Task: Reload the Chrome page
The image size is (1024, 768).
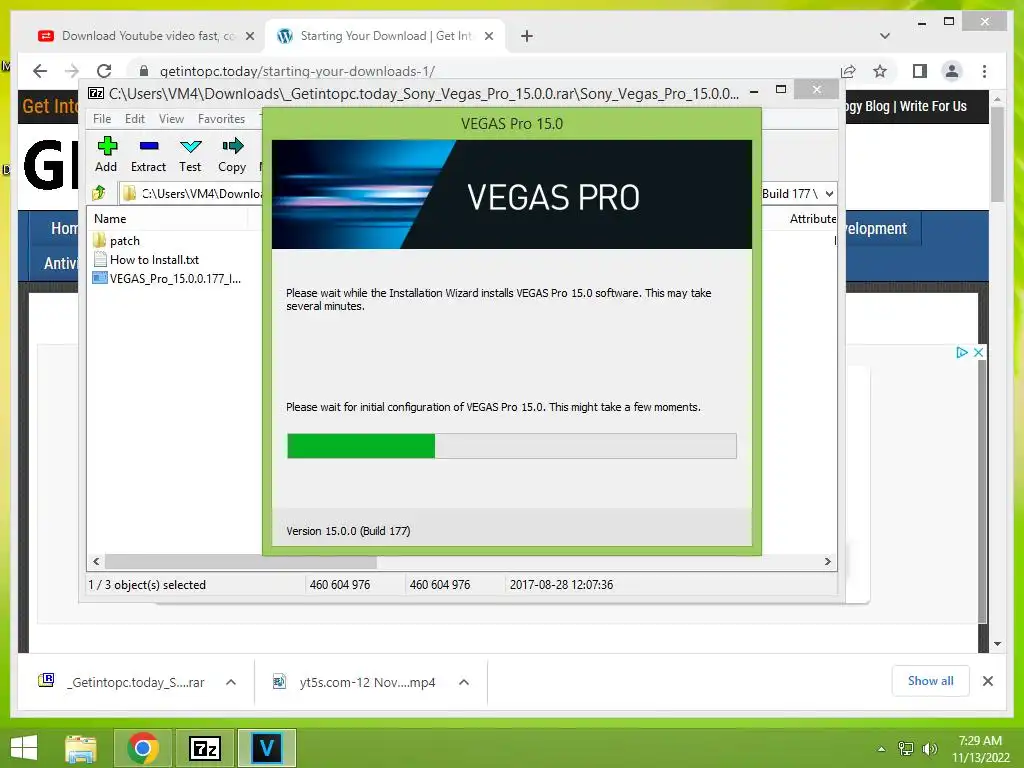Action: [x=104, y=71]
